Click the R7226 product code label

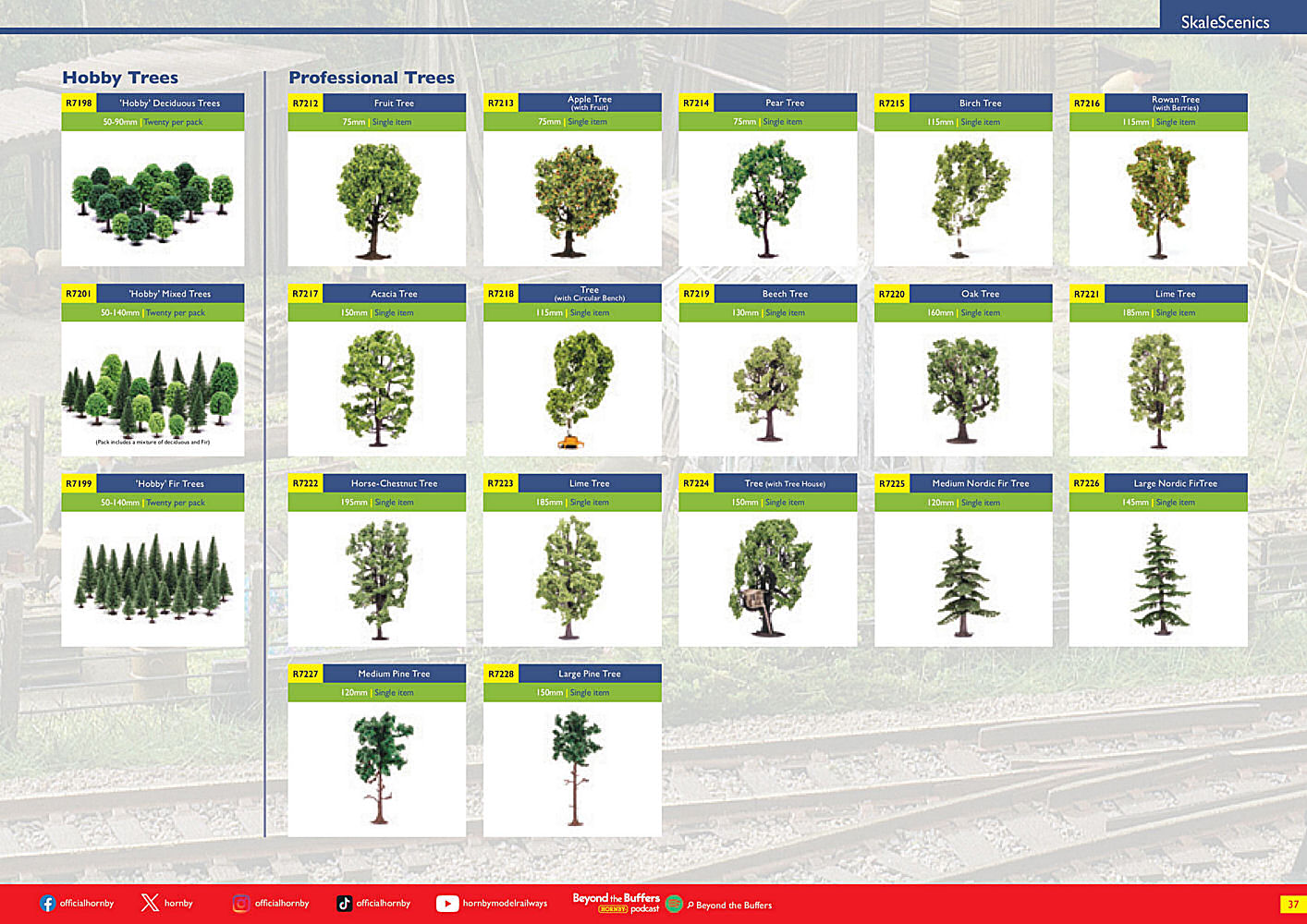(x=1087, y=483)
